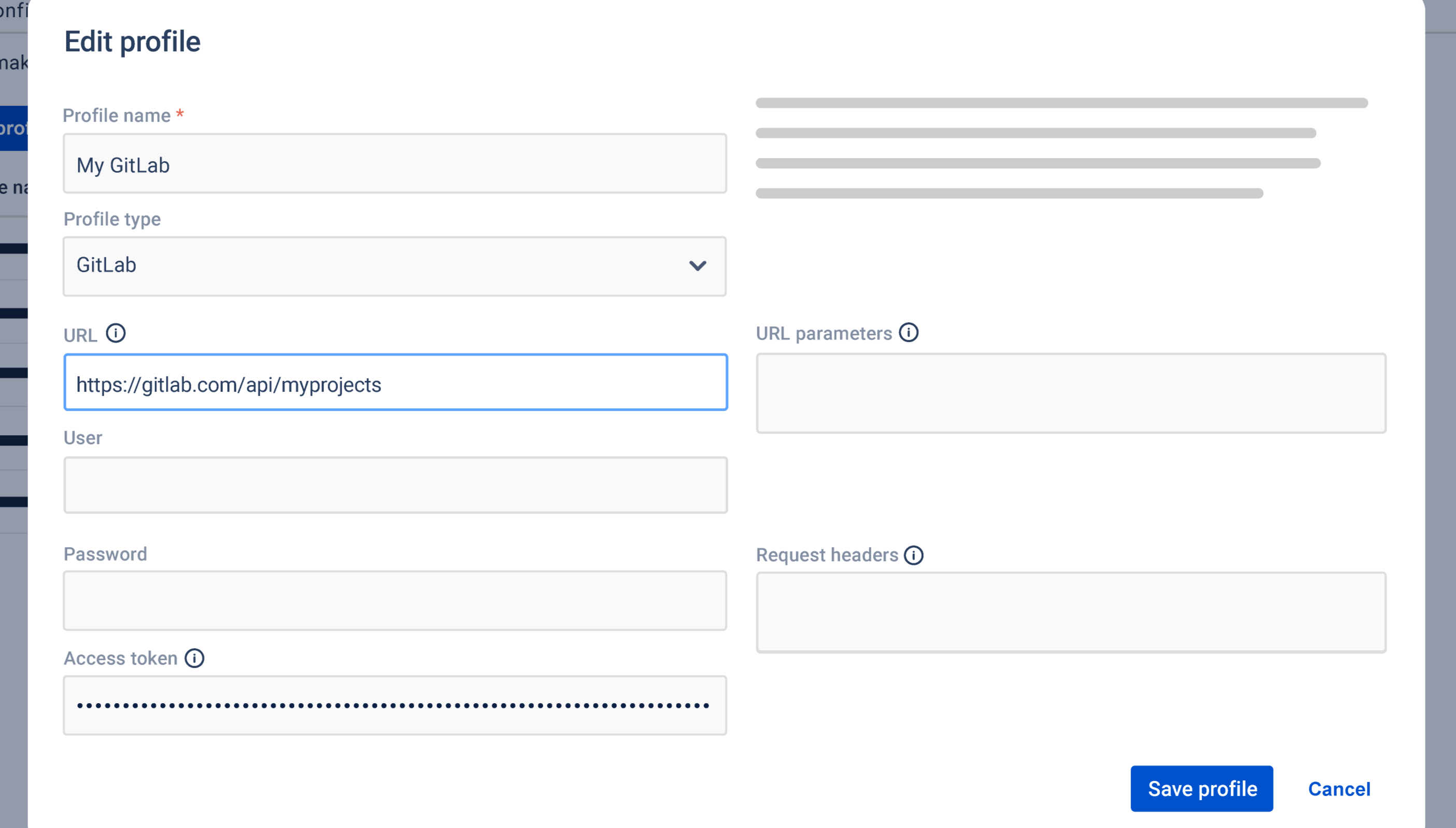Viewport: 1456px width, 828px height.
Task: Click the empty Password field
Action: (x=394, y=601)
